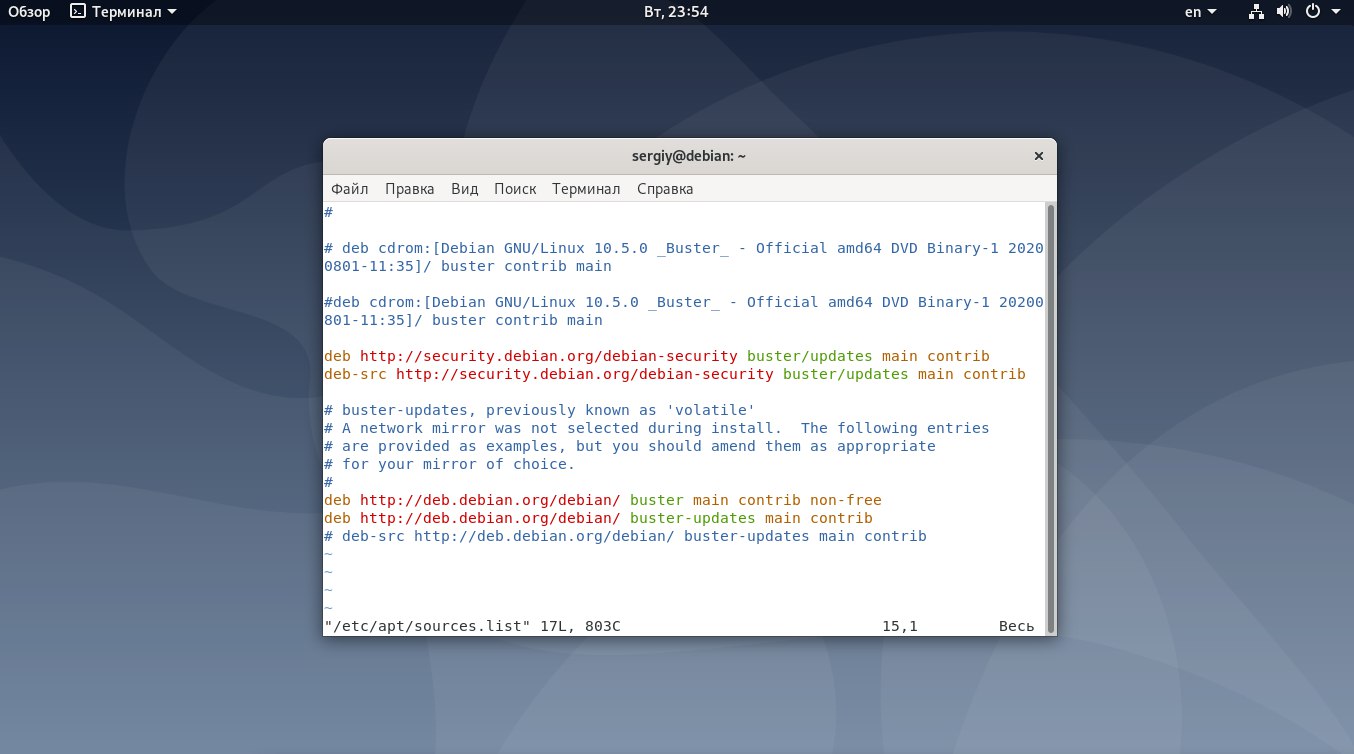Click the Весь indicator in status line
Viewport: 1354px width, 754px height.
(1016, 626)
